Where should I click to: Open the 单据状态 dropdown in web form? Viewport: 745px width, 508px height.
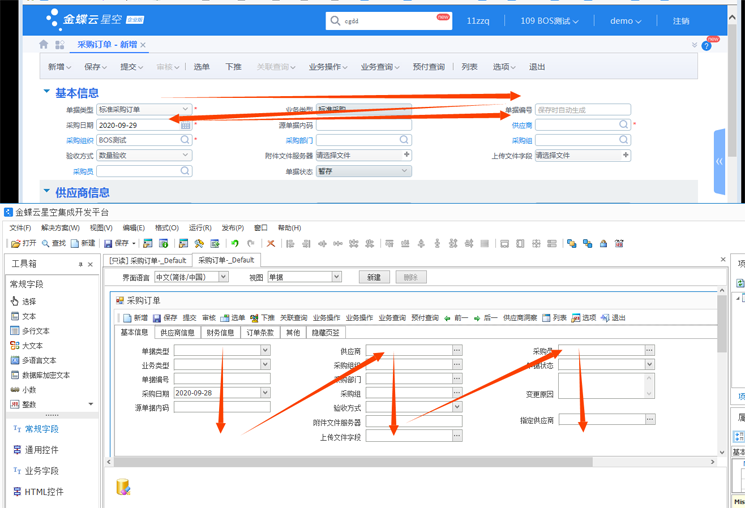[404, 171]
